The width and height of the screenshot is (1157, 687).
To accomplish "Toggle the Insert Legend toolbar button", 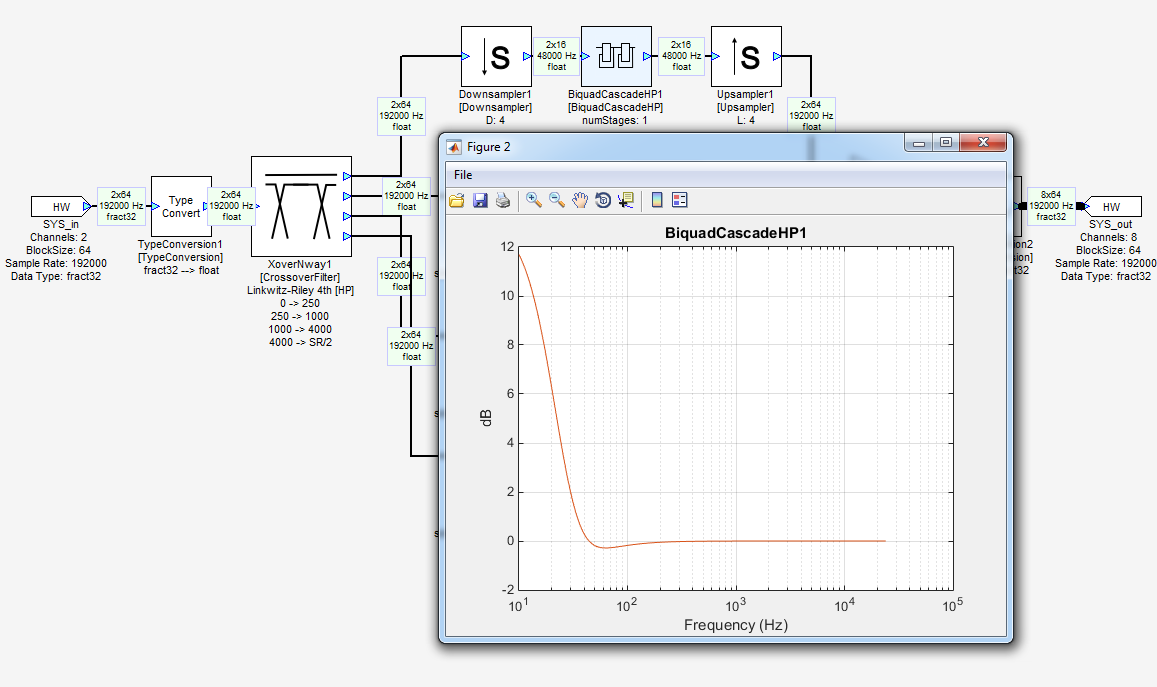I will click(x=680, y=200).
